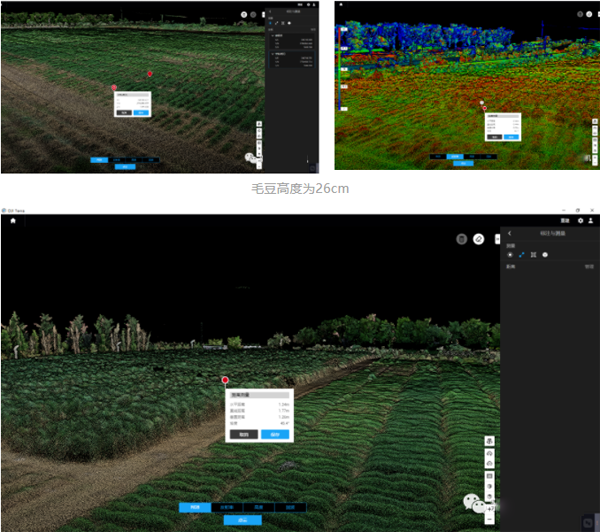Select the area measurement tool icon
This screenshot has height=532, width=600.
click(x=534, y=255)
